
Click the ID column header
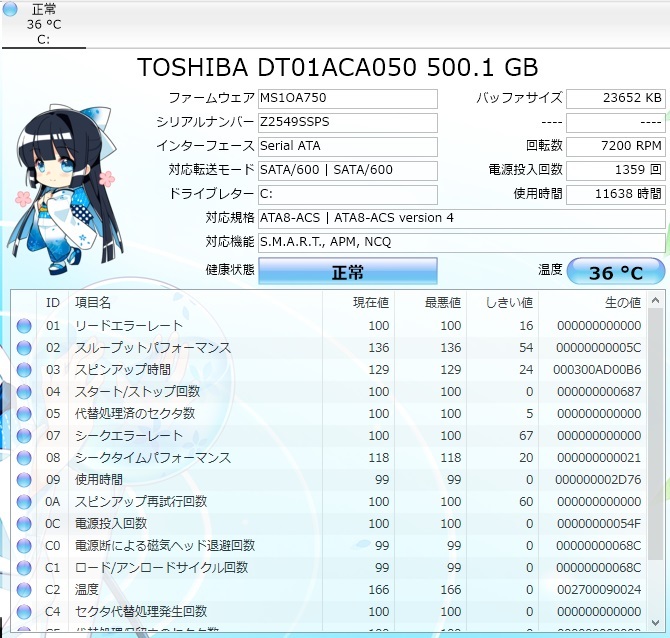[x=53, y=303]
